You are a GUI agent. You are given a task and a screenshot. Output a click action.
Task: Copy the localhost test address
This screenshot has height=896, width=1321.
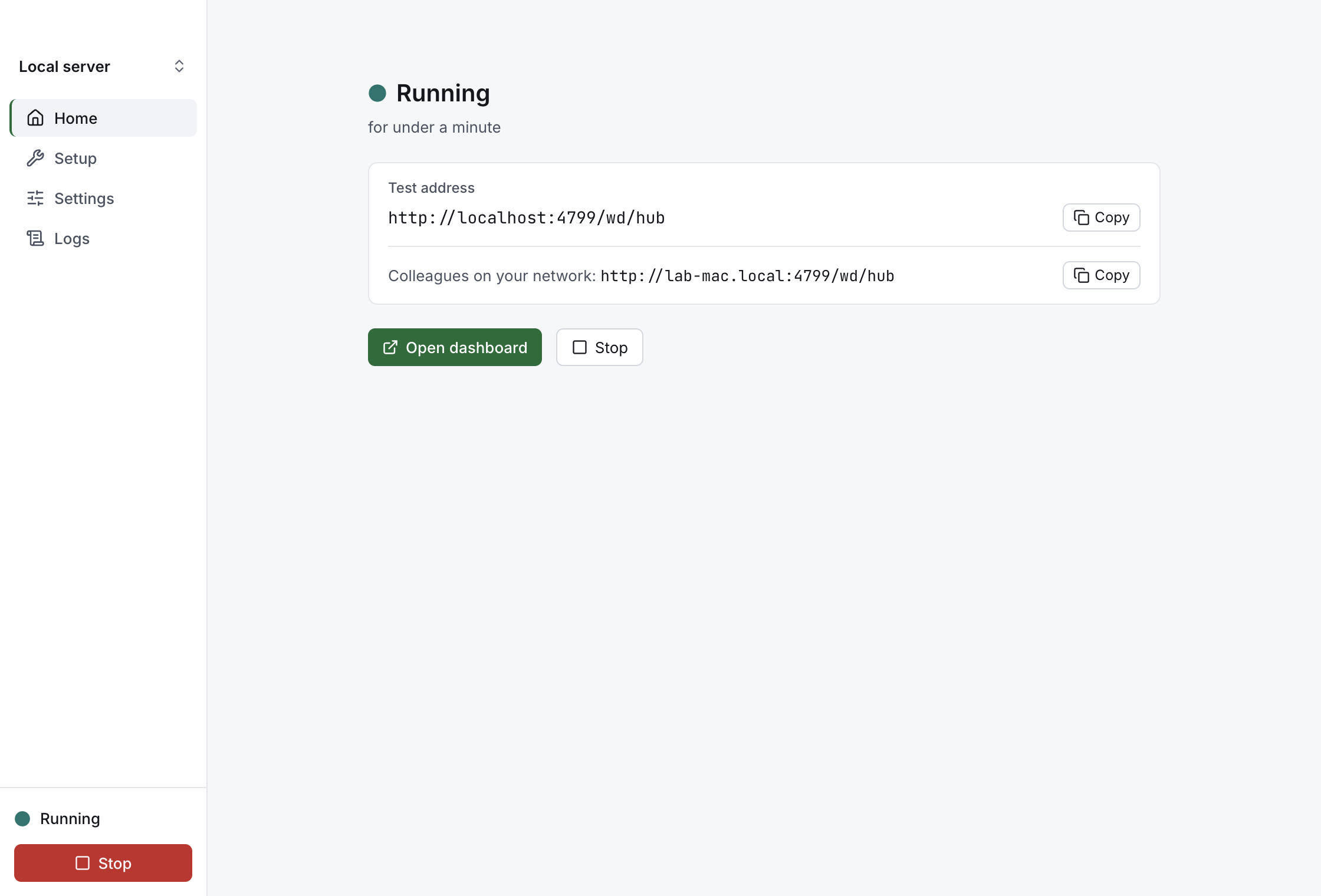(x=1101, y=218)
